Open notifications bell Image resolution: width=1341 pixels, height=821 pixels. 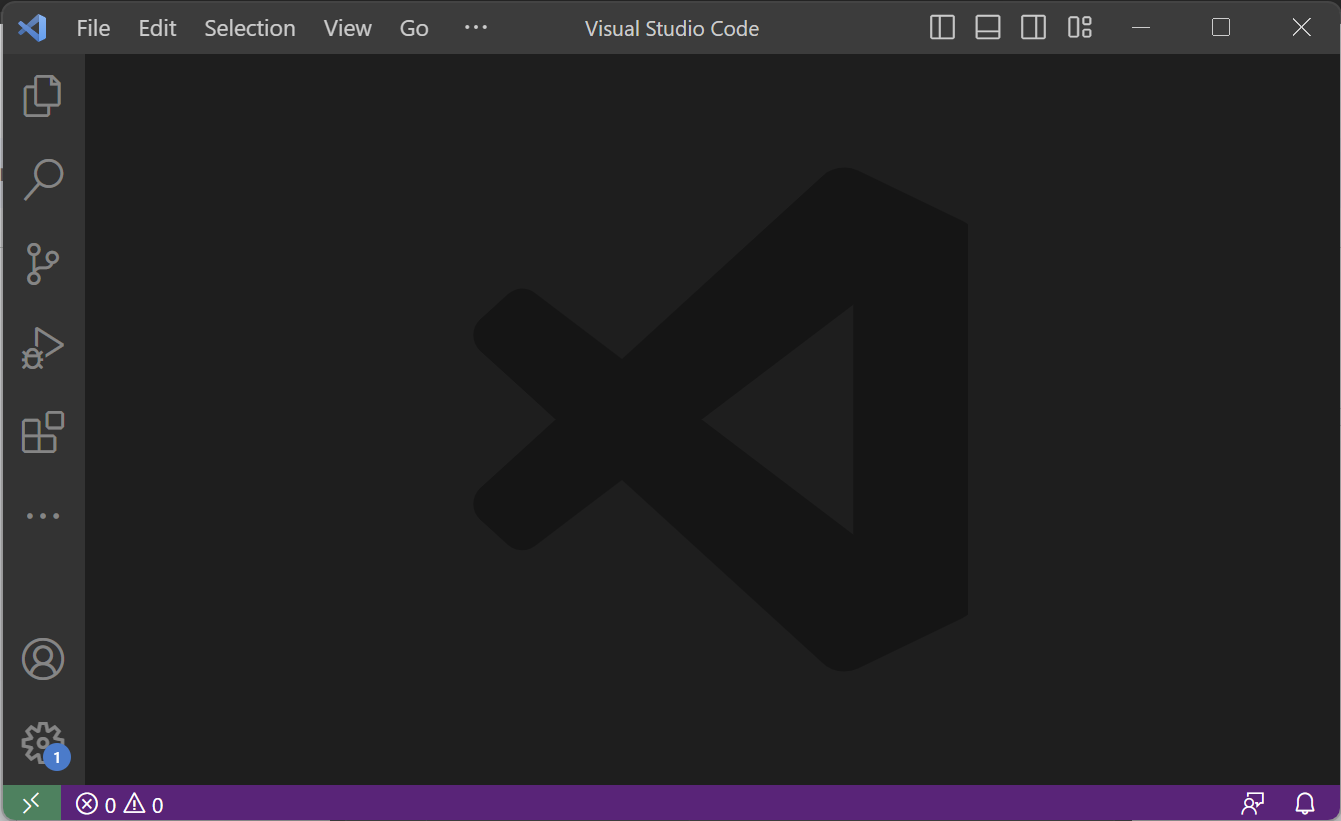coord(1305,804)
